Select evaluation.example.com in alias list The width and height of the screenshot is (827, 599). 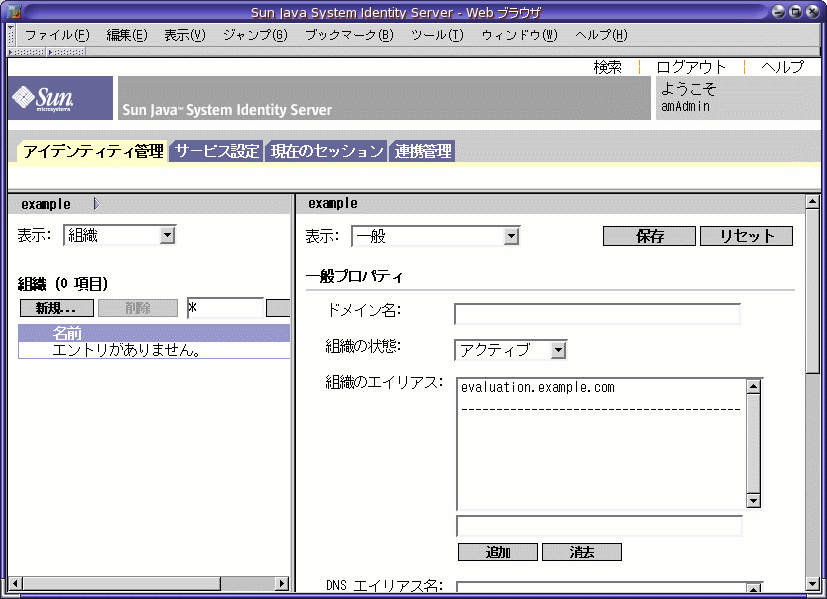(x=537, y=388)
